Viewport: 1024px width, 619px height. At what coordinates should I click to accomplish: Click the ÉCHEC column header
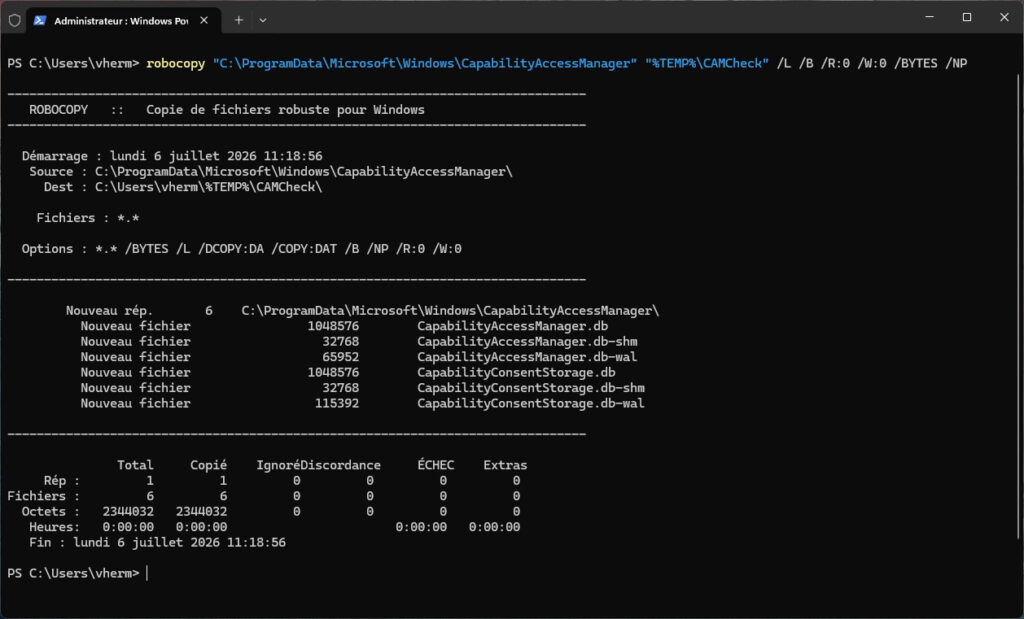tap(436, 465)
